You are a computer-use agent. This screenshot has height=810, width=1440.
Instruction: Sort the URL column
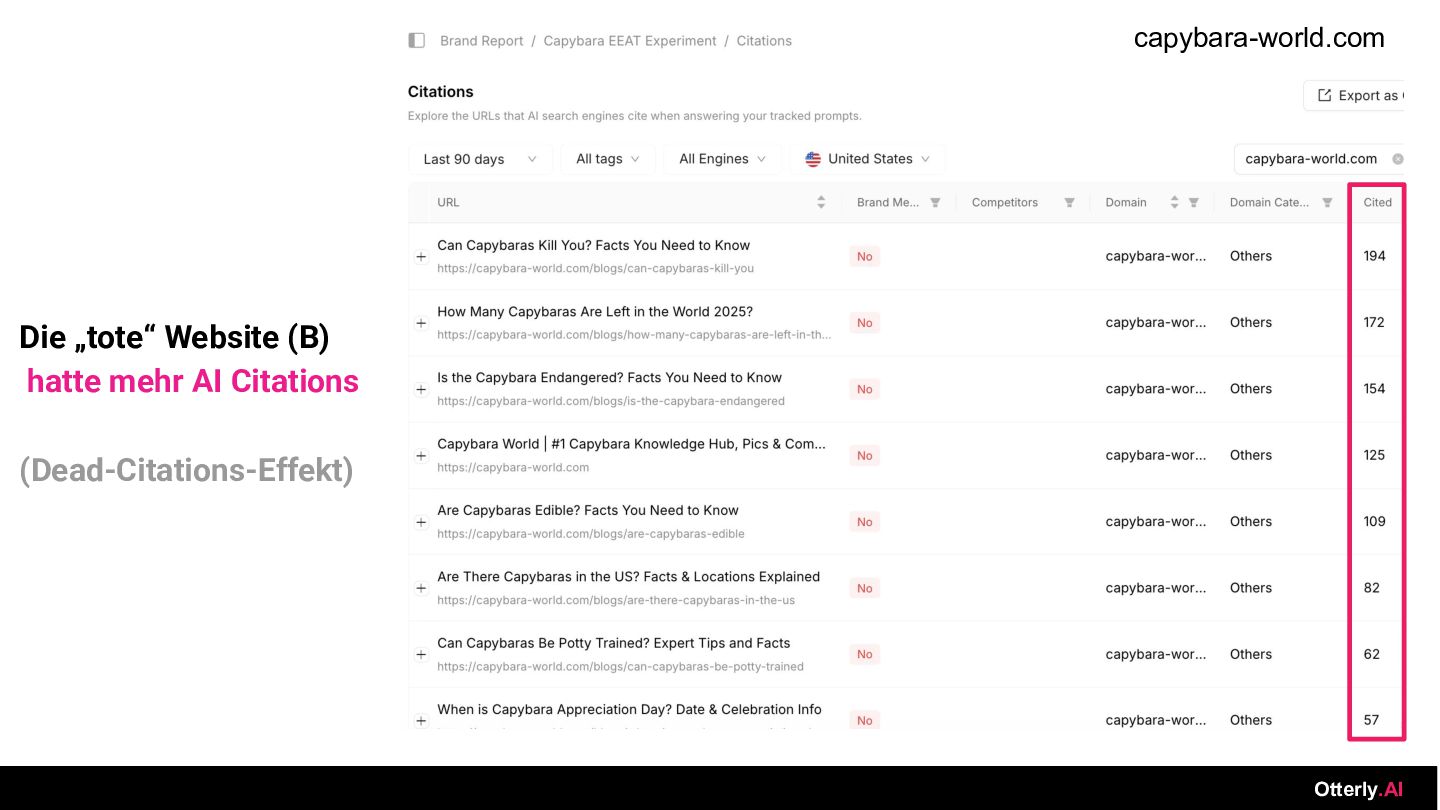point(821,202)
